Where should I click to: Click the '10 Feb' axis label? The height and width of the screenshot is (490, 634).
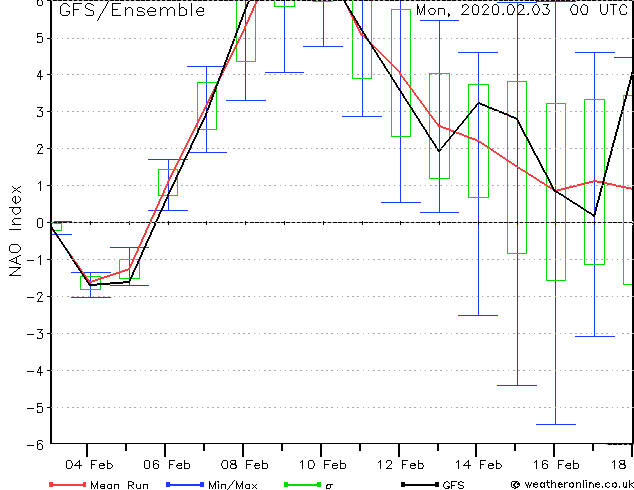click(x=323, y=465)
